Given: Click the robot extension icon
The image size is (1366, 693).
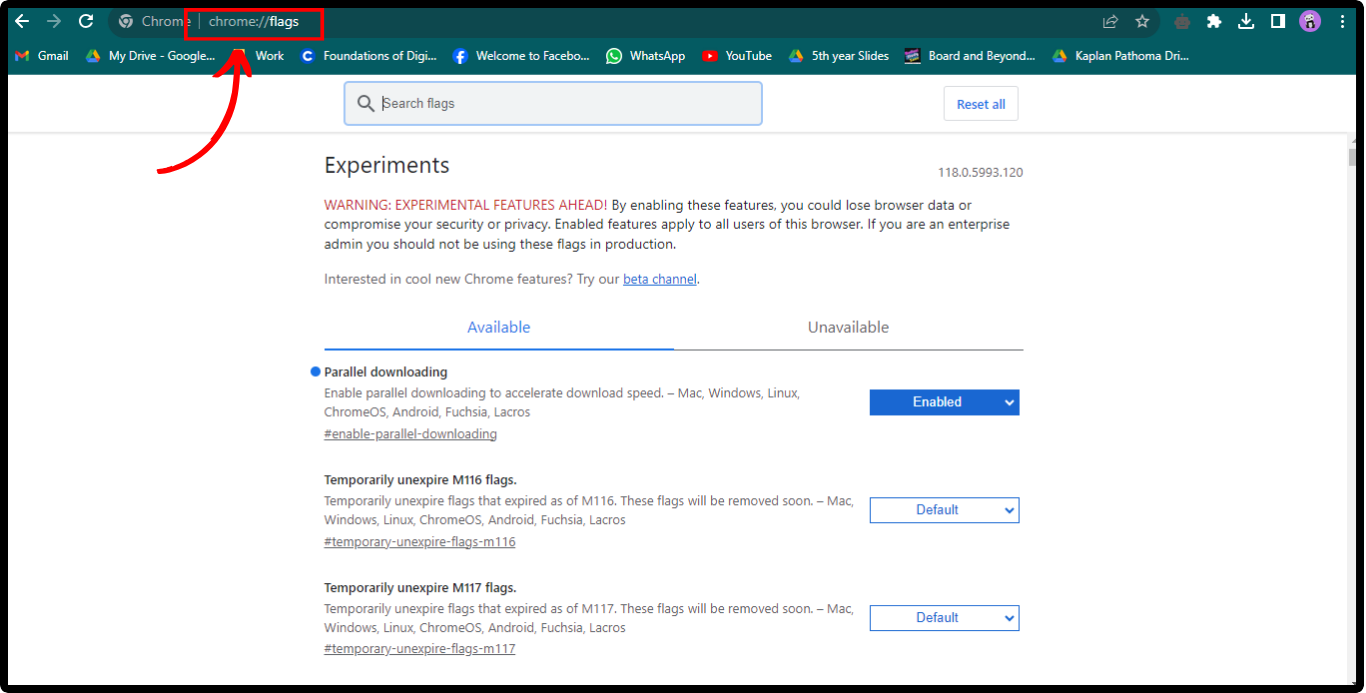Looking at the screenshot, I should (1182, 21).
